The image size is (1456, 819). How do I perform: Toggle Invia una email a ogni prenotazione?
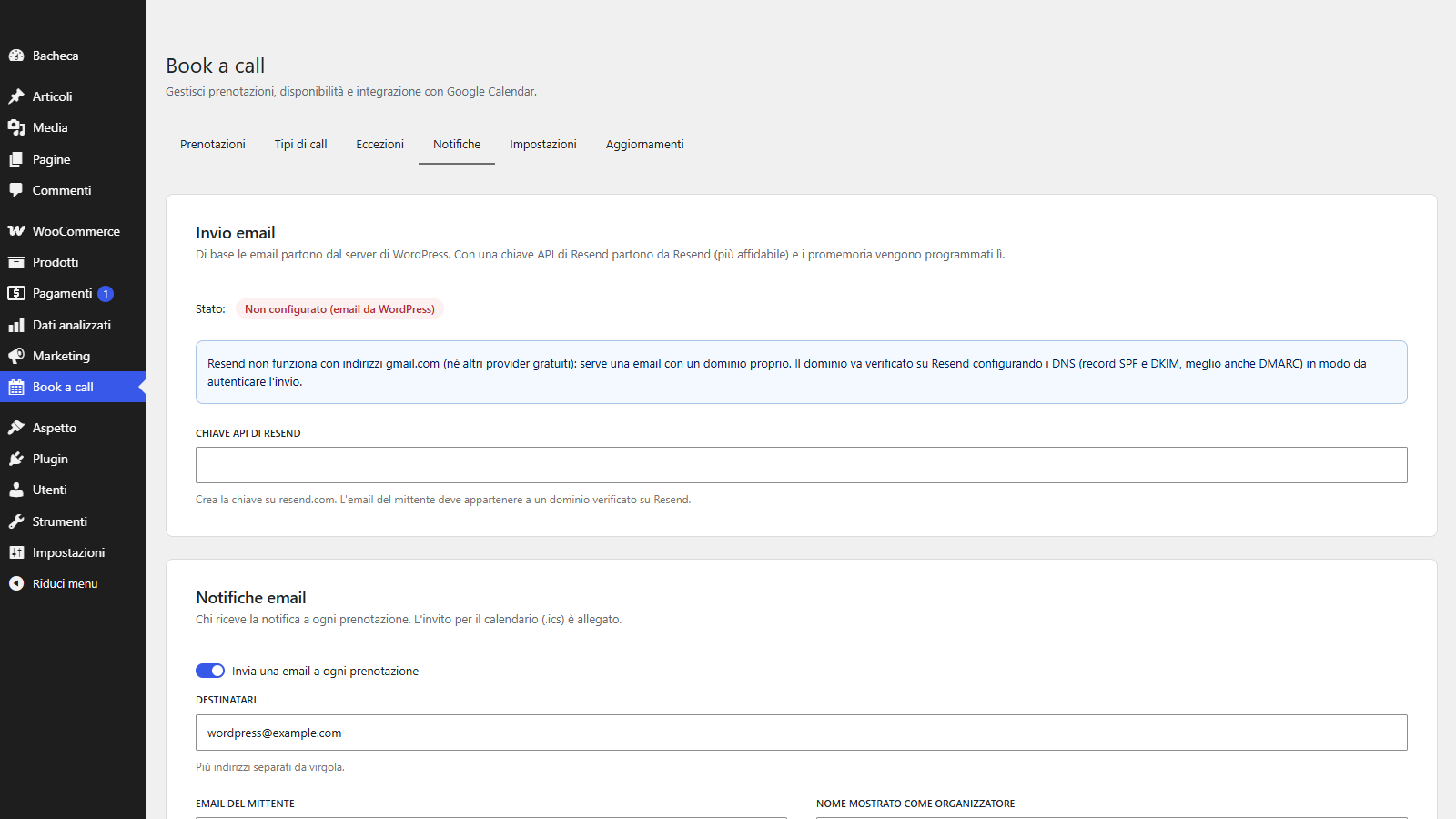210,671
